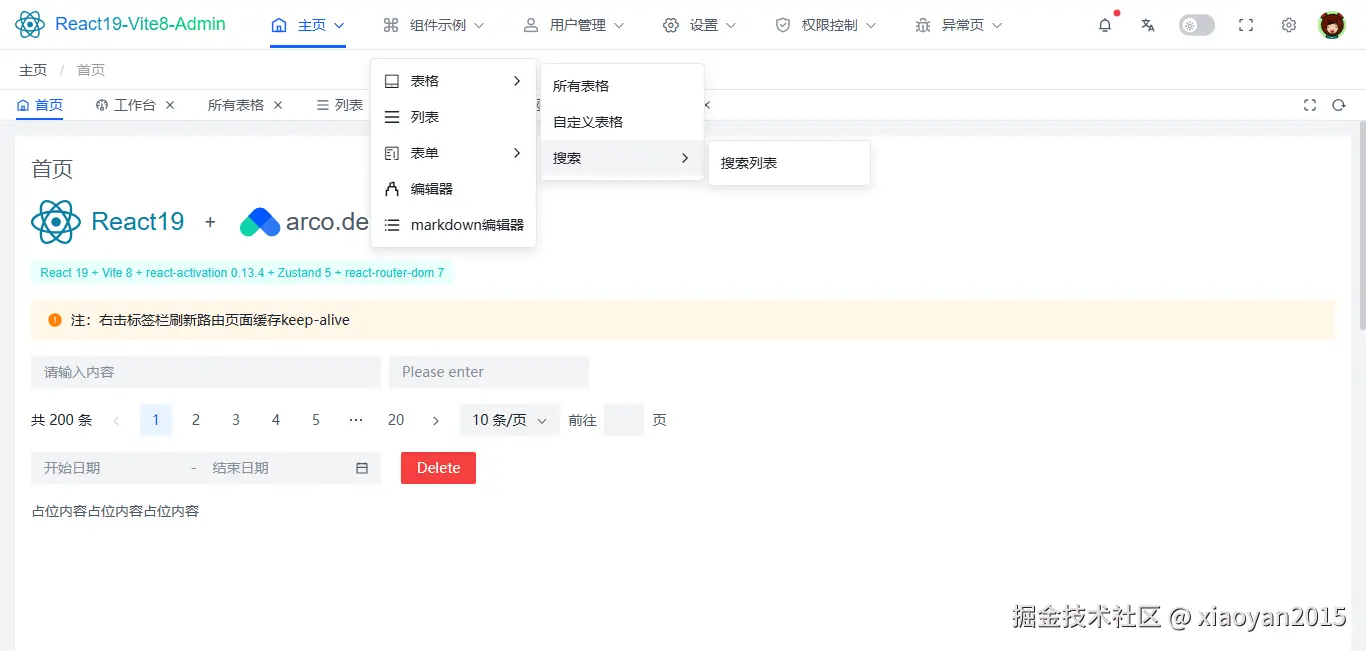The height and width of the screenshot is (651, 1366).
Task: Expand the 表格 submenu arrow
Action: pyautogui.click(x=517, y=81)
